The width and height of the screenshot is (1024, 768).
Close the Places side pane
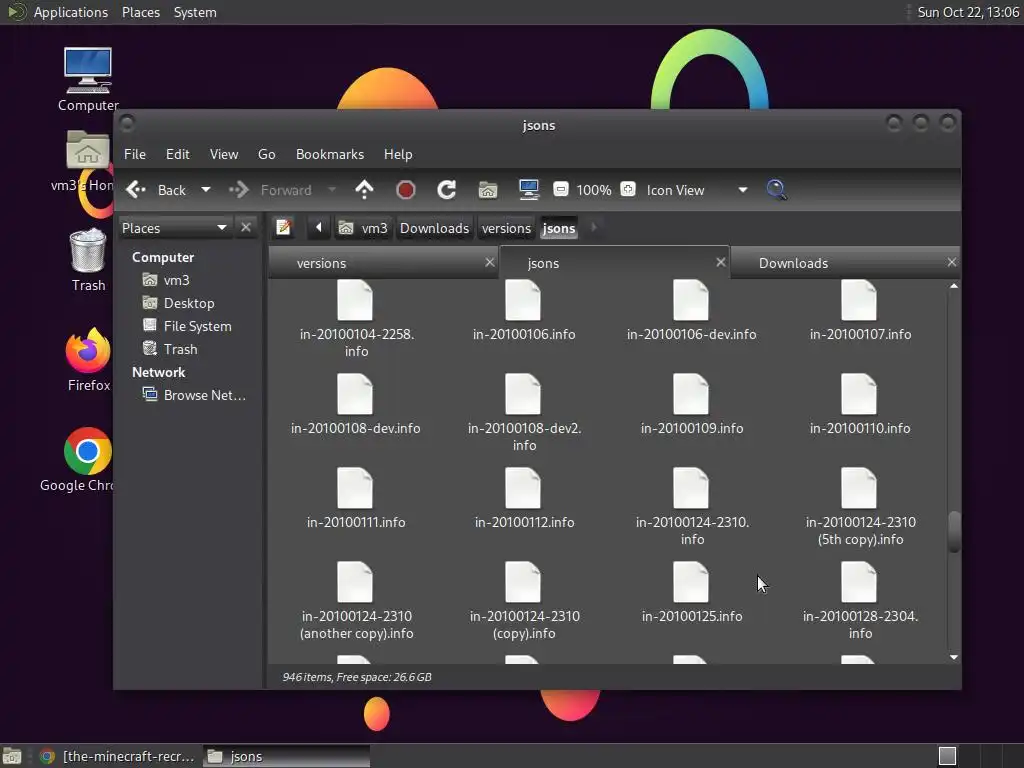click(x=246, y=227)
